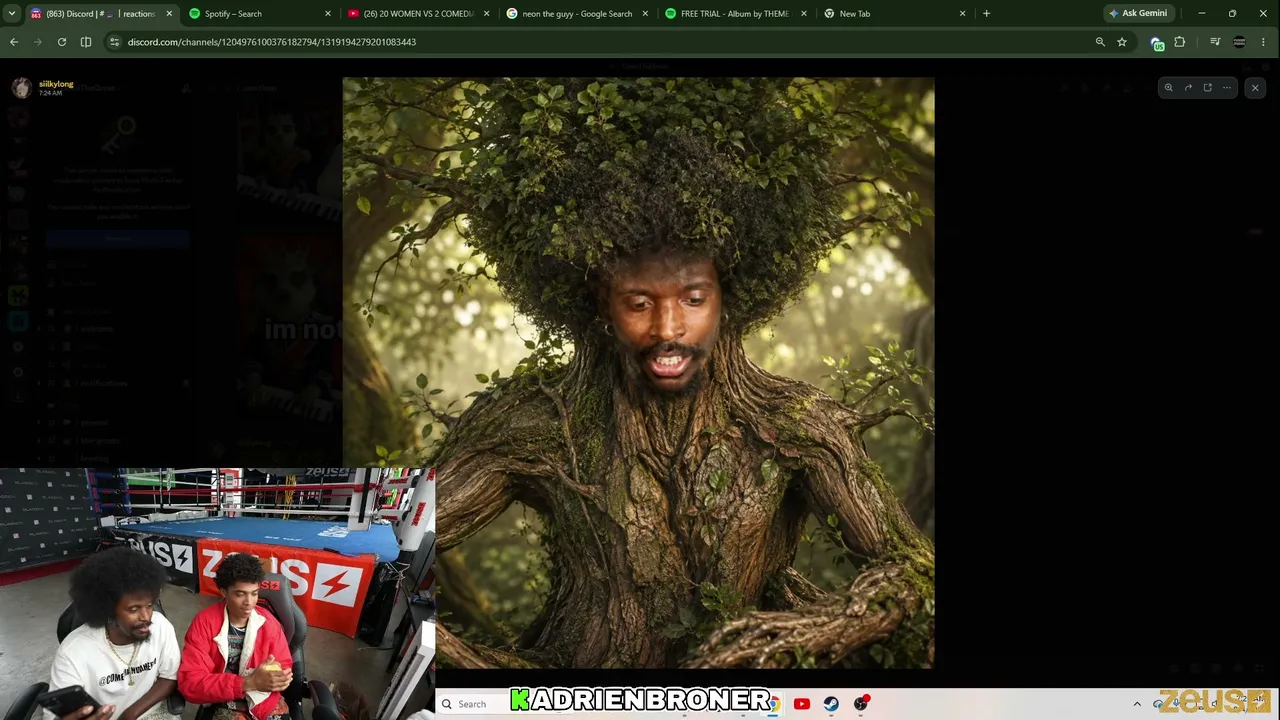
Task: Switch to the FREE TRIAL Album tab
Action: pos(735,14)
